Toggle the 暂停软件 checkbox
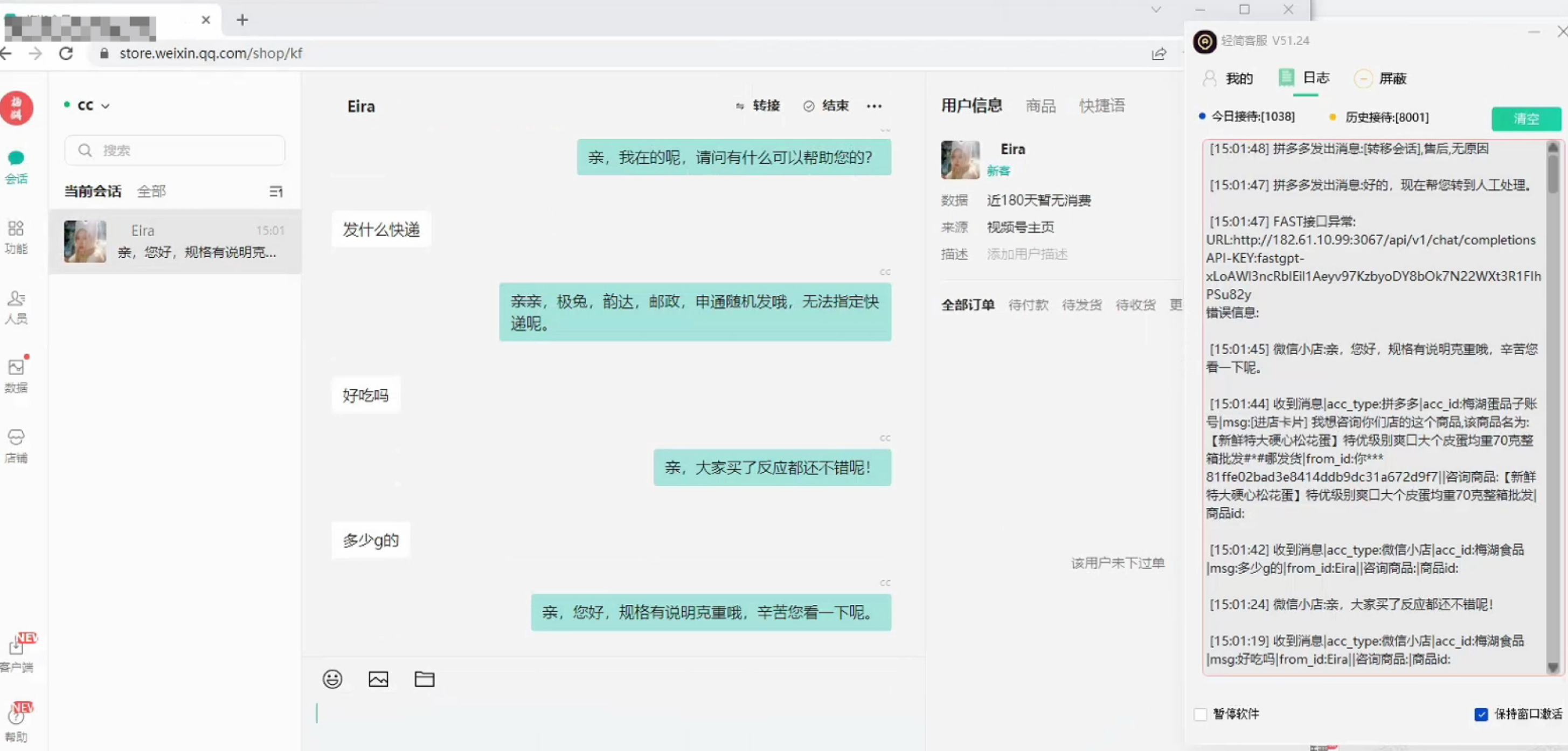Screen dimensions: 1568x751 click(1201, 714)
